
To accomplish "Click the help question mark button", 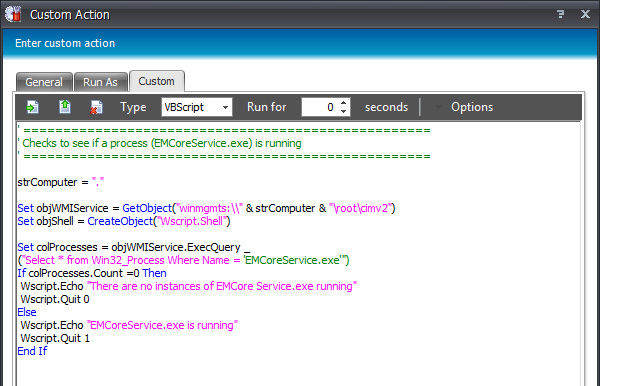I will pyautogui.click(x=561, y=14).
